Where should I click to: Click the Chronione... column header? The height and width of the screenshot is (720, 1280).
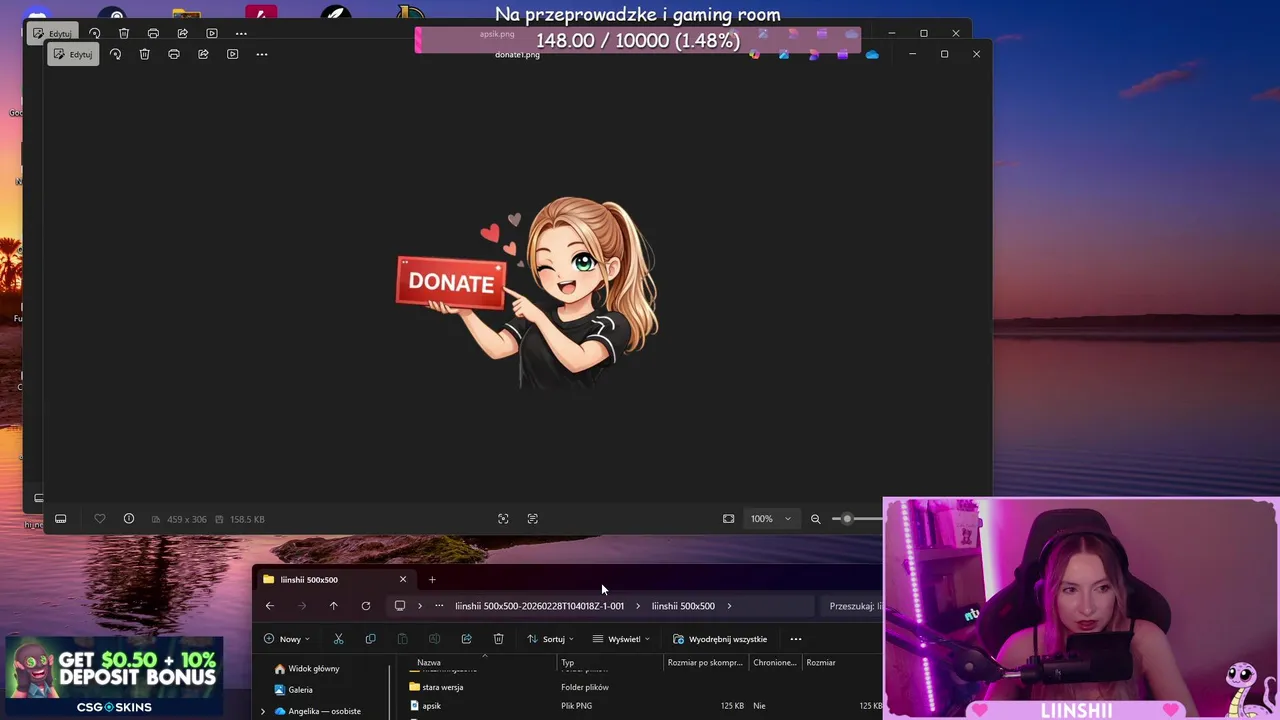coord(775,662)
